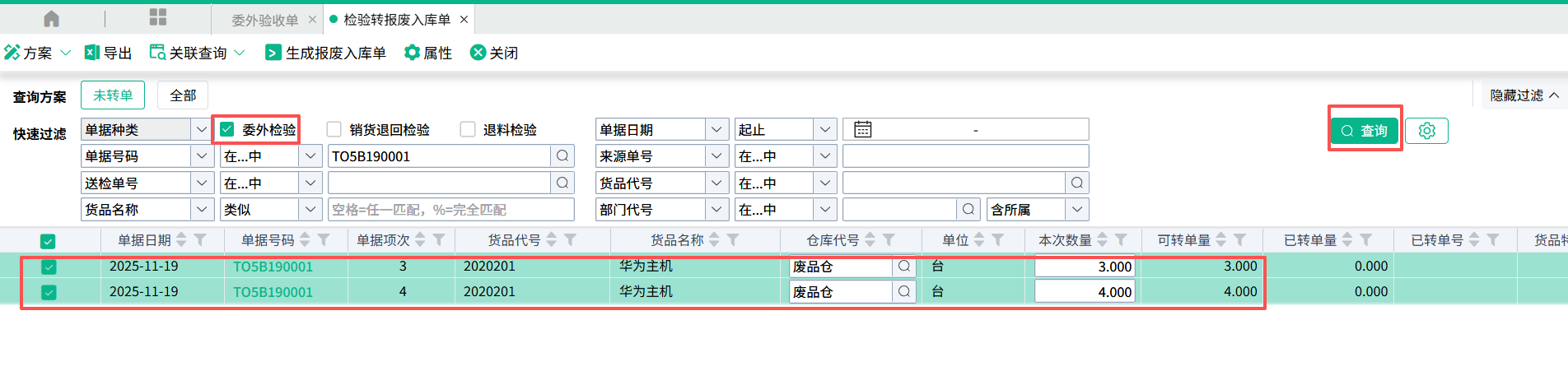The height and width of the screenshot is (385, 1568).
Task: Click the home icon in top bar
Action: coord(51,19)
